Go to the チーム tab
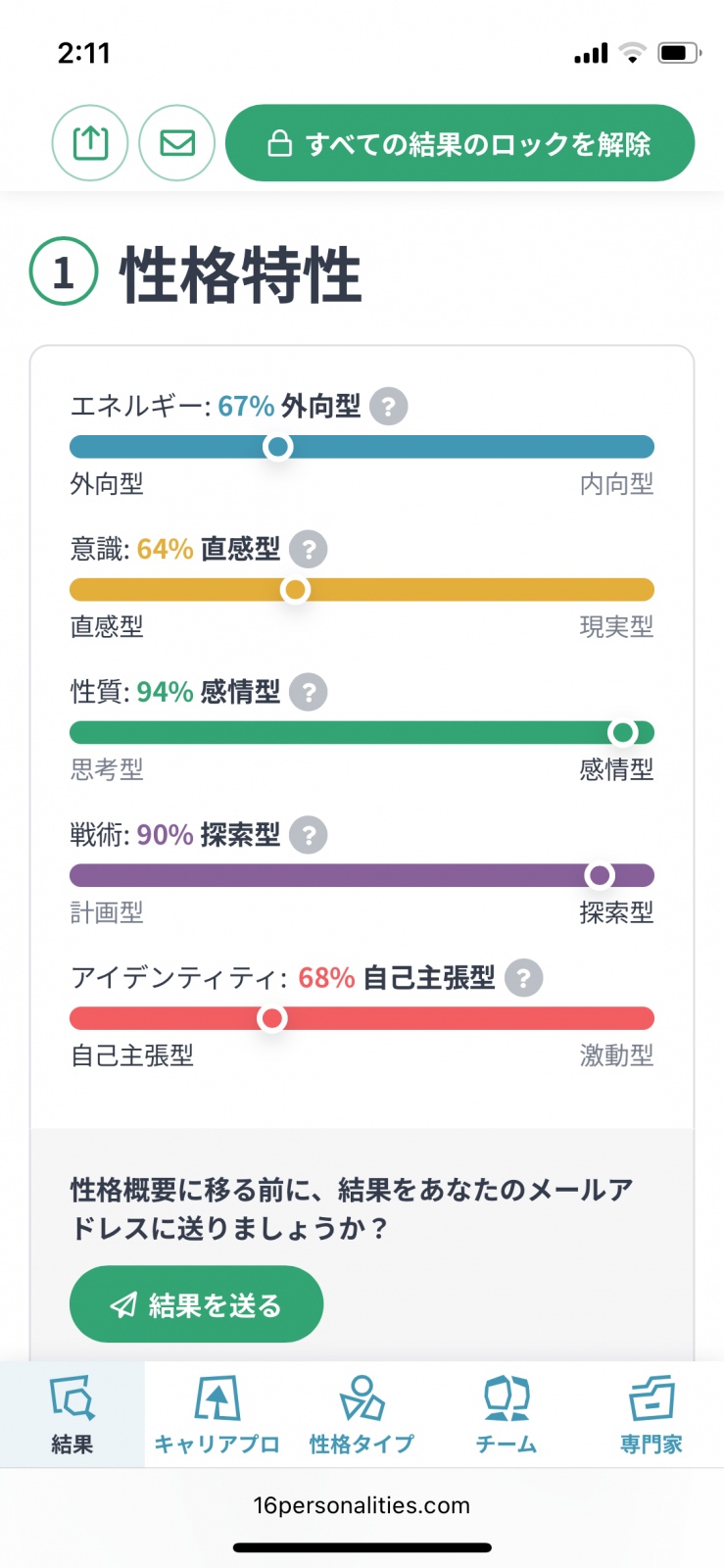The width and height of the screenshot is (724, 1568). coord(507,1414)
